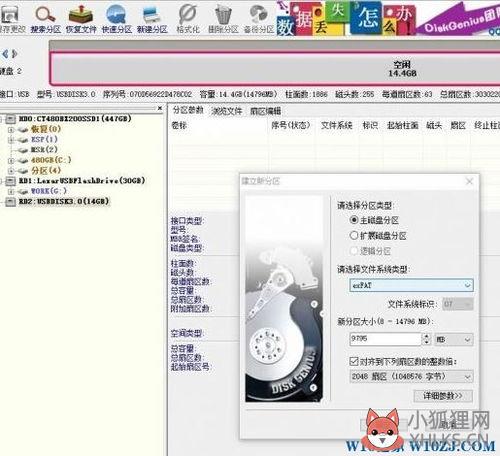Launch the 恢复文件 recover files tool
Screen dimensions: 500x456
pos(81,19)
